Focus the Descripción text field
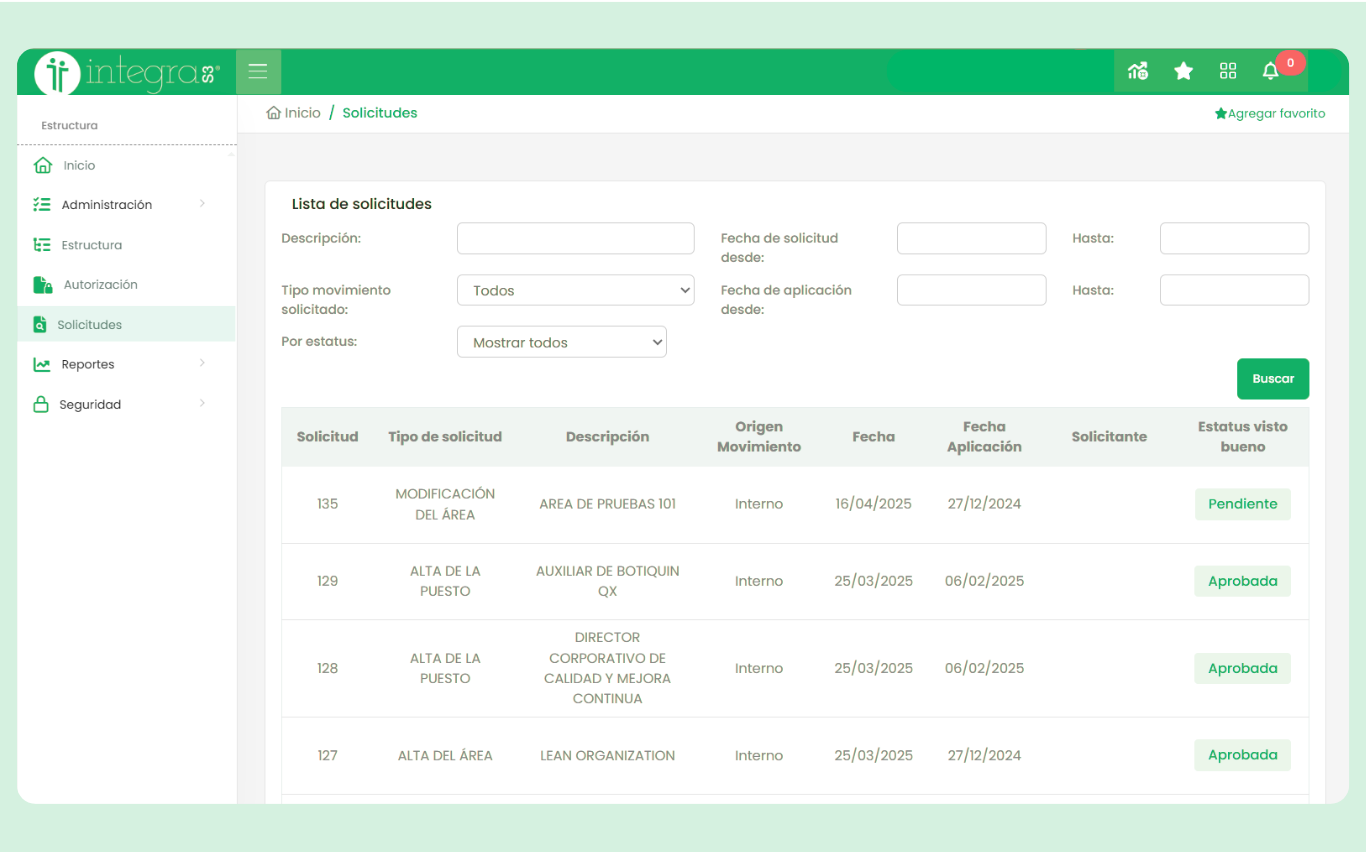1366x852 pixels. point(575,238)
